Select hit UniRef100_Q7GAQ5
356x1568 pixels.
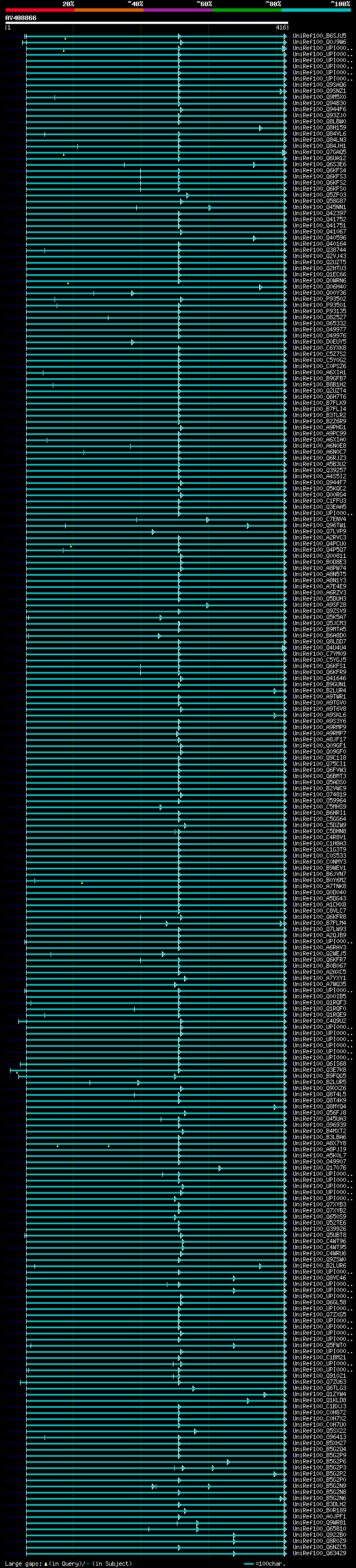(319, 152)
